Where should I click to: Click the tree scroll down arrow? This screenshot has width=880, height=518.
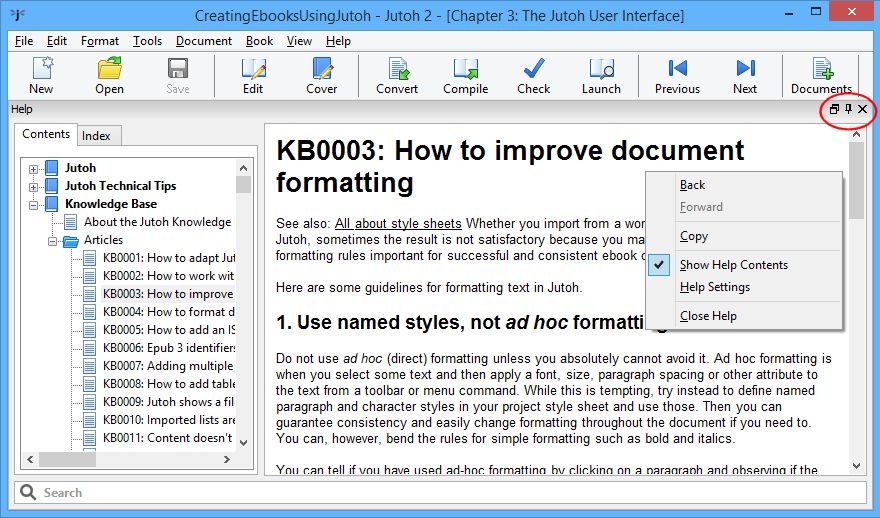point(243,442)
